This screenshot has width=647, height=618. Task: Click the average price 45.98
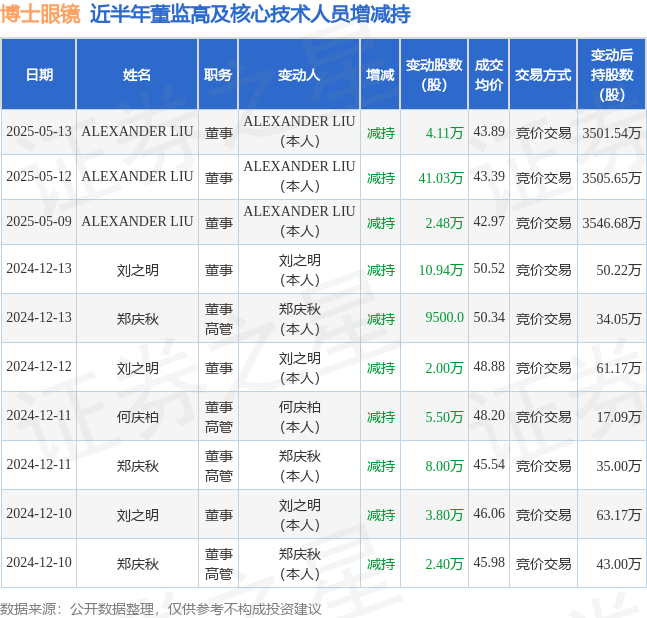pyautogui.click(x=489, y=562)
